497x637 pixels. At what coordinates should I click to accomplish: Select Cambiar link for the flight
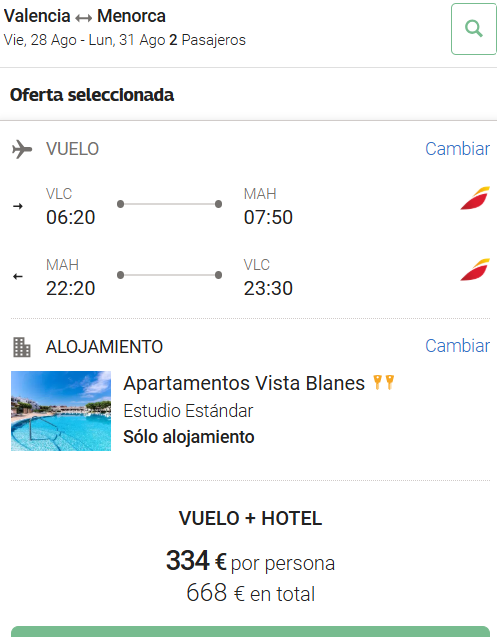click(x=457, y=149)
